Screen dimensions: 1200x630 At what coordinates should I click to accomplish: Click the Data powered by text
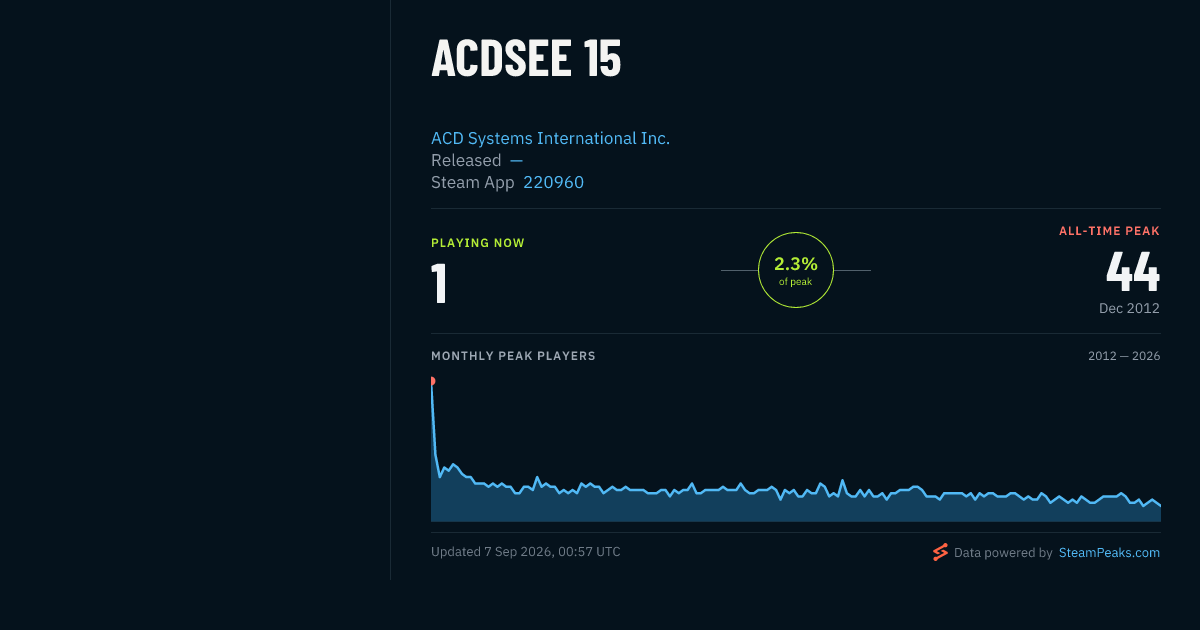point(1003,552)
